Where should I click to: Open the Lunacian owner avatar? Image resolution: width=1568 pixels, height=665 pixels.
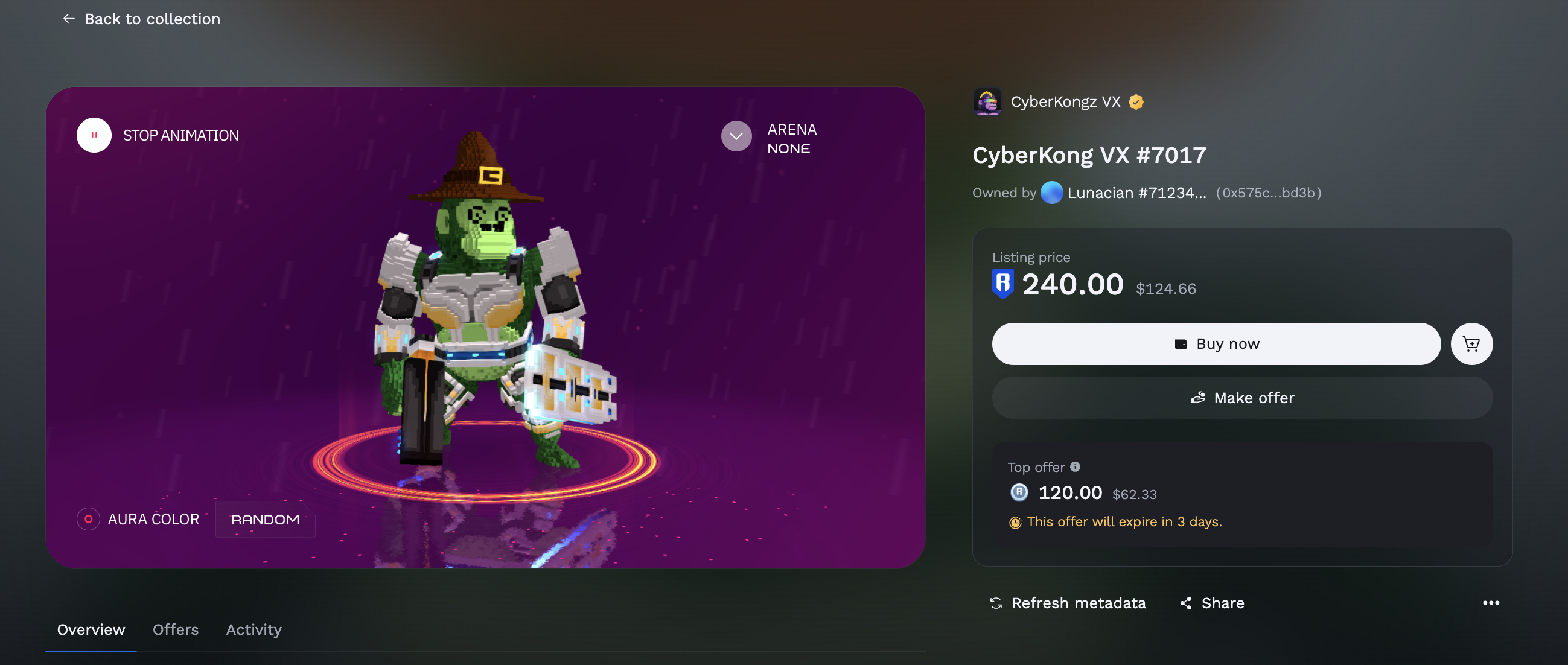[x=1051, y=193]
